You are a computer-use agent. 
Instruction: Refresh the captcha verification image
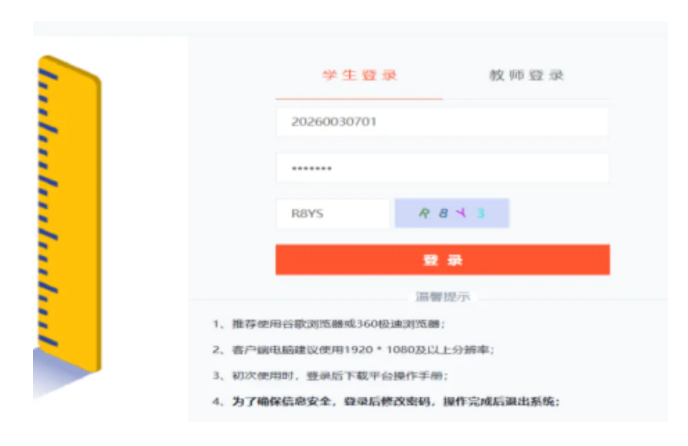[452, 213]
